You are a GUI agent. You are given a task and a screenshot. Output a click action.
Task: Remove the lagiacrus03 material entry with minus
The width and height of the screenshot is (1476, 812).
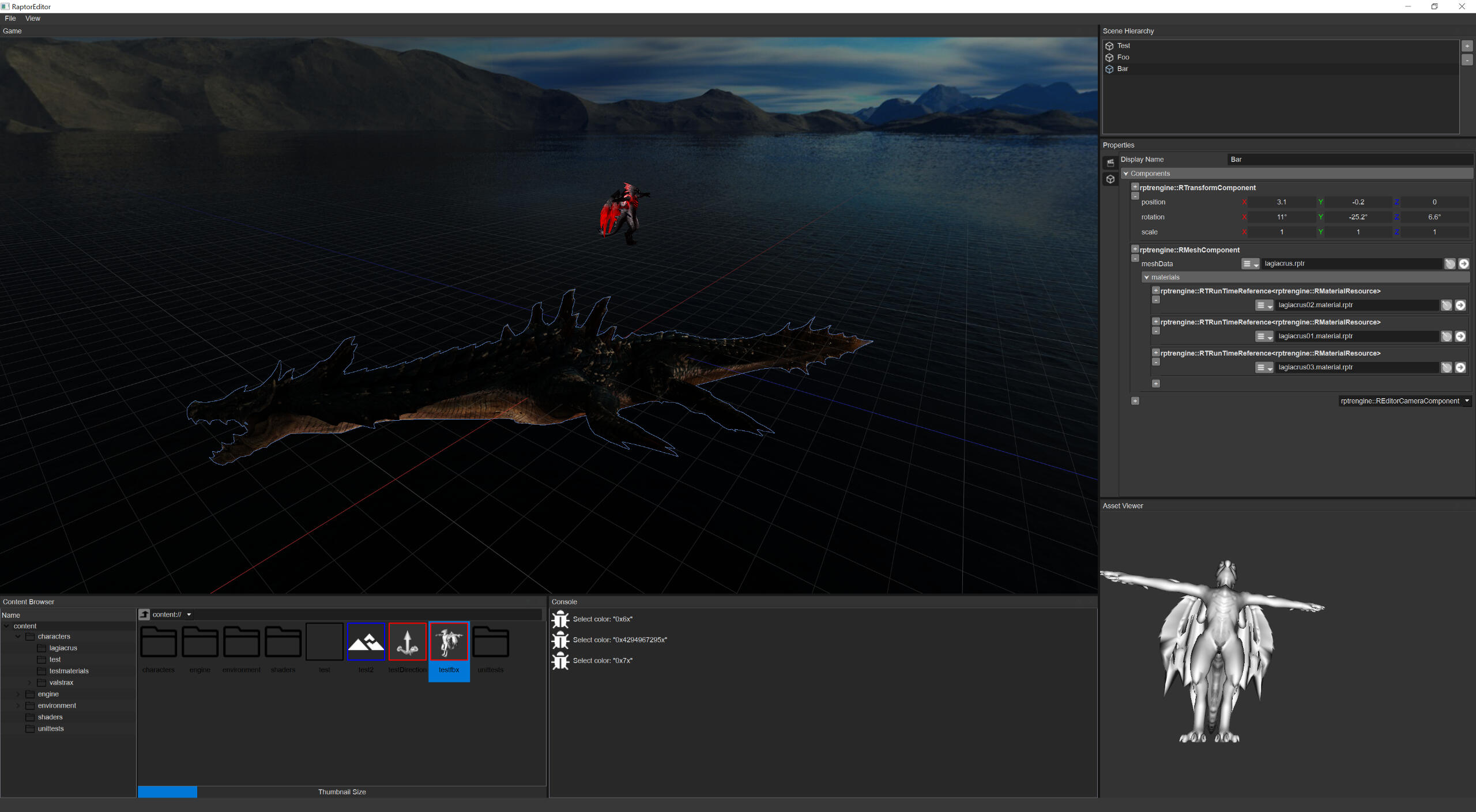click(1156, 362)
